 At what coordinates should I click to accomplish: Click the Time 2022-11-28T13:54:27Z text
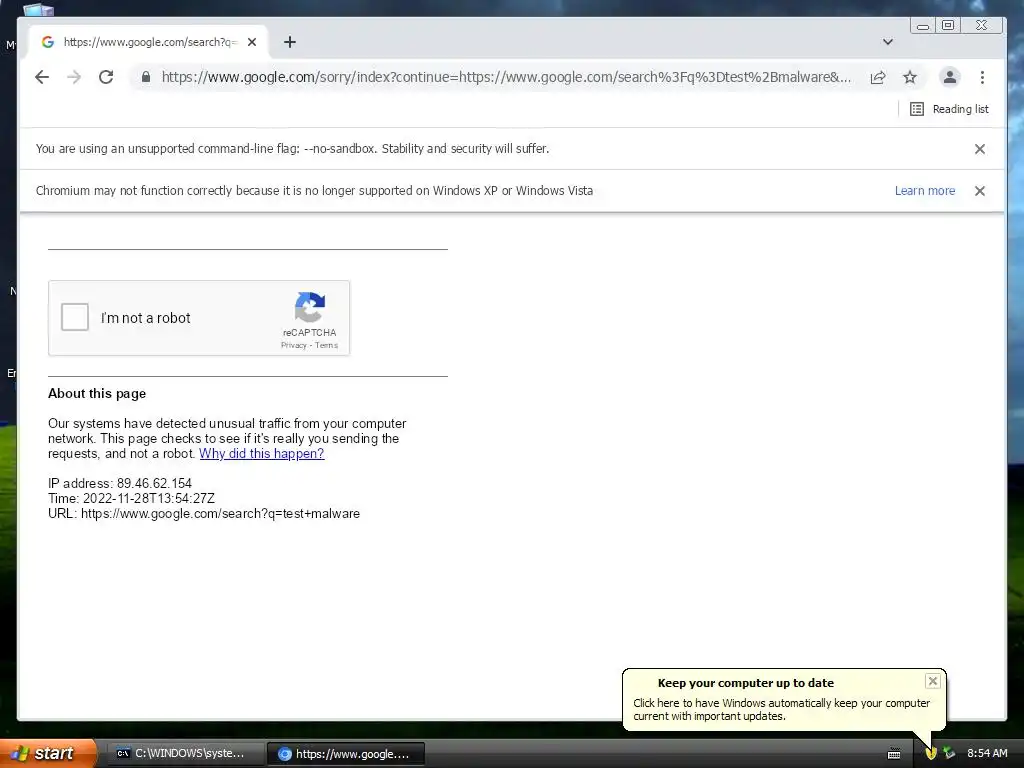coord(131,498)
